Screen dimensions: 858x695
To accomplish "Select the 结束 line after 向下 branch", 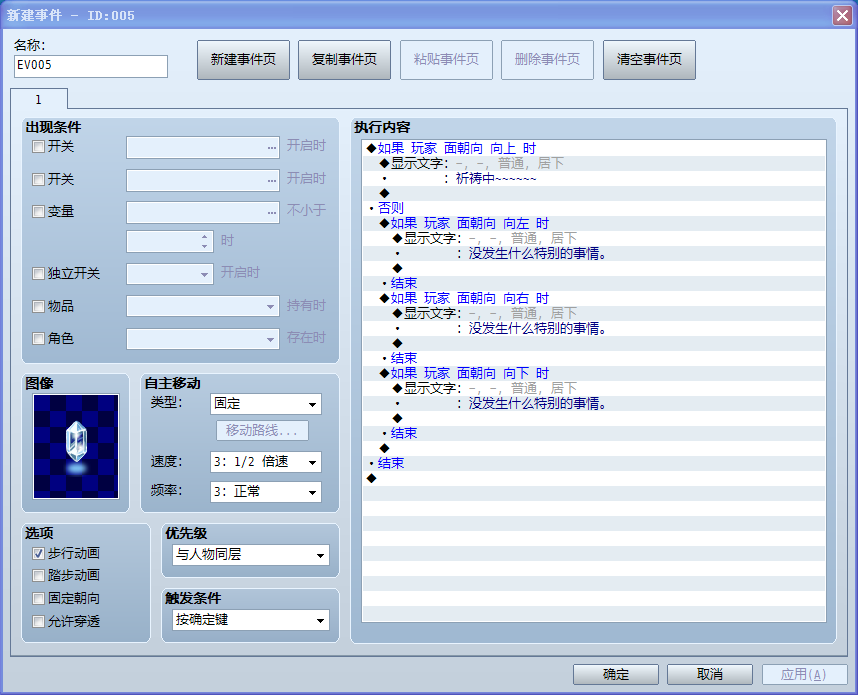I will (594, 433).
